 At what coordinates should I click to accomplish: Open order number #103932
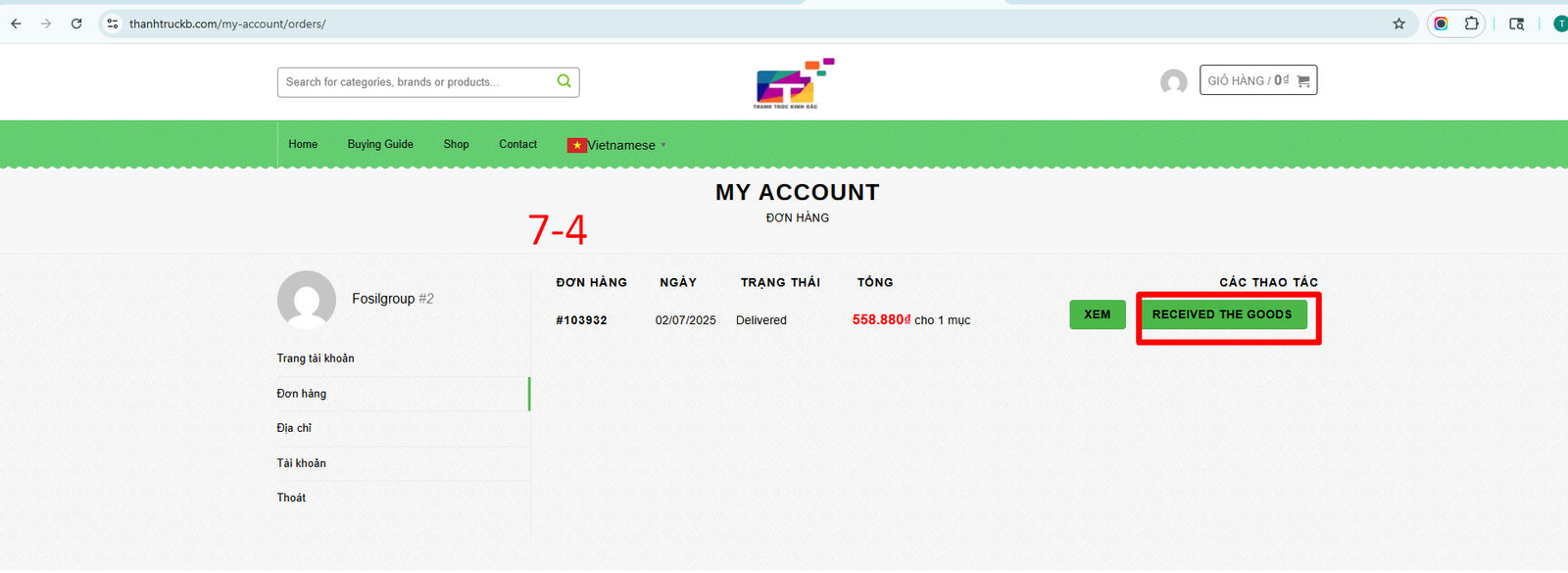tap(581, 320)
